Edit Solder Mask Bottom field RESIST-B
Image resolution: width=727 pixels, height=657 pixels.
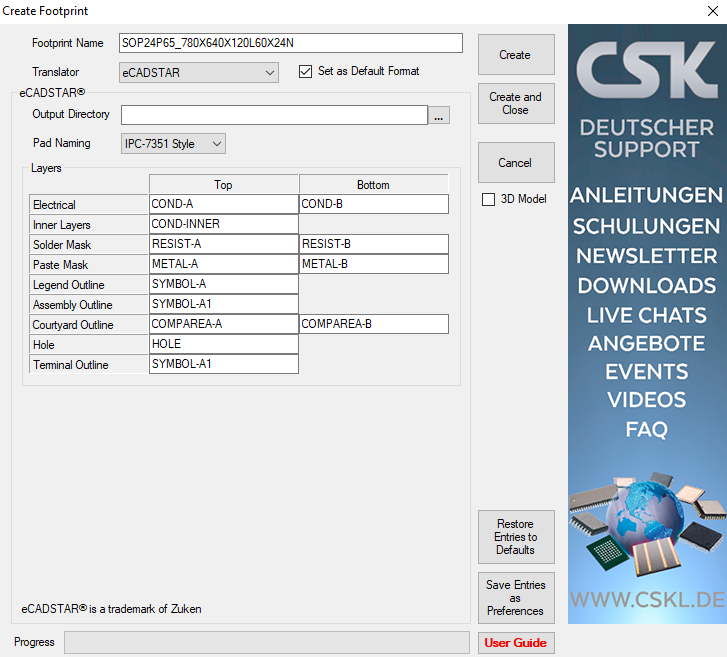[374, 244]
